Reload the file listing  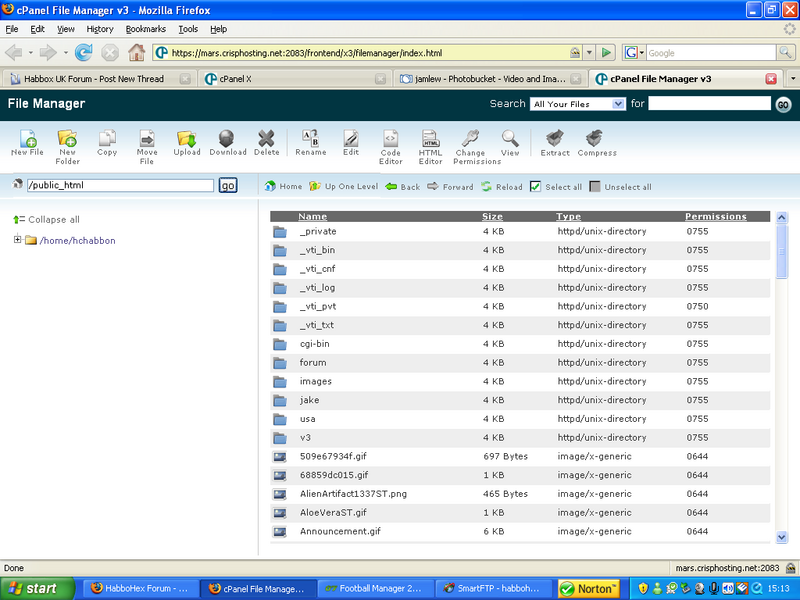(502, 187)
